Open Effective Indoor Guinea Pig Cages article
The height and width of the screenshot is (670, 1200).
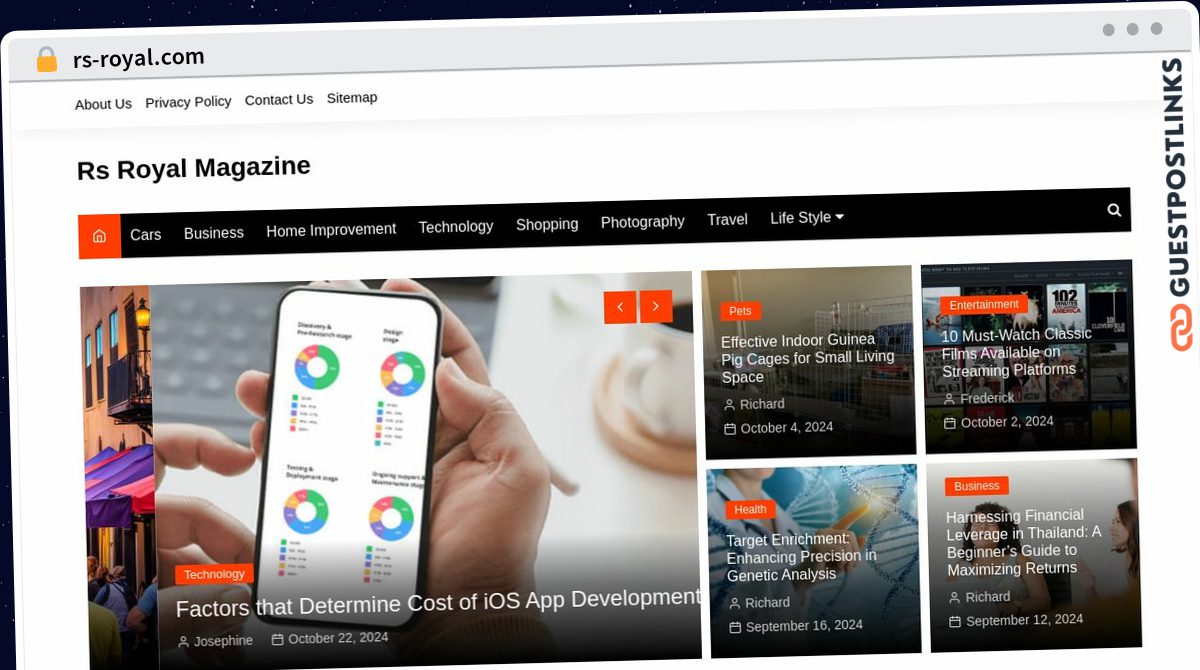pyautogui.click(x=808, y=358)
